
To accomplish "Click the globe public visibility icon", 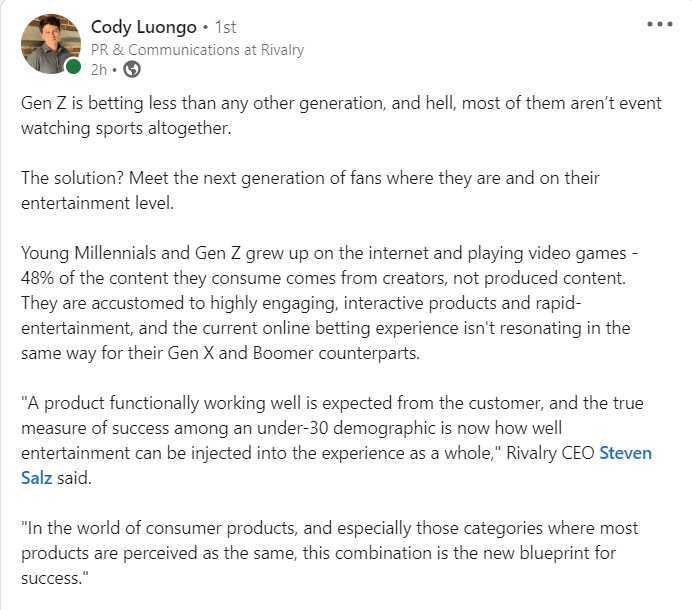I will pyautogui.click(x=132, y=69).
